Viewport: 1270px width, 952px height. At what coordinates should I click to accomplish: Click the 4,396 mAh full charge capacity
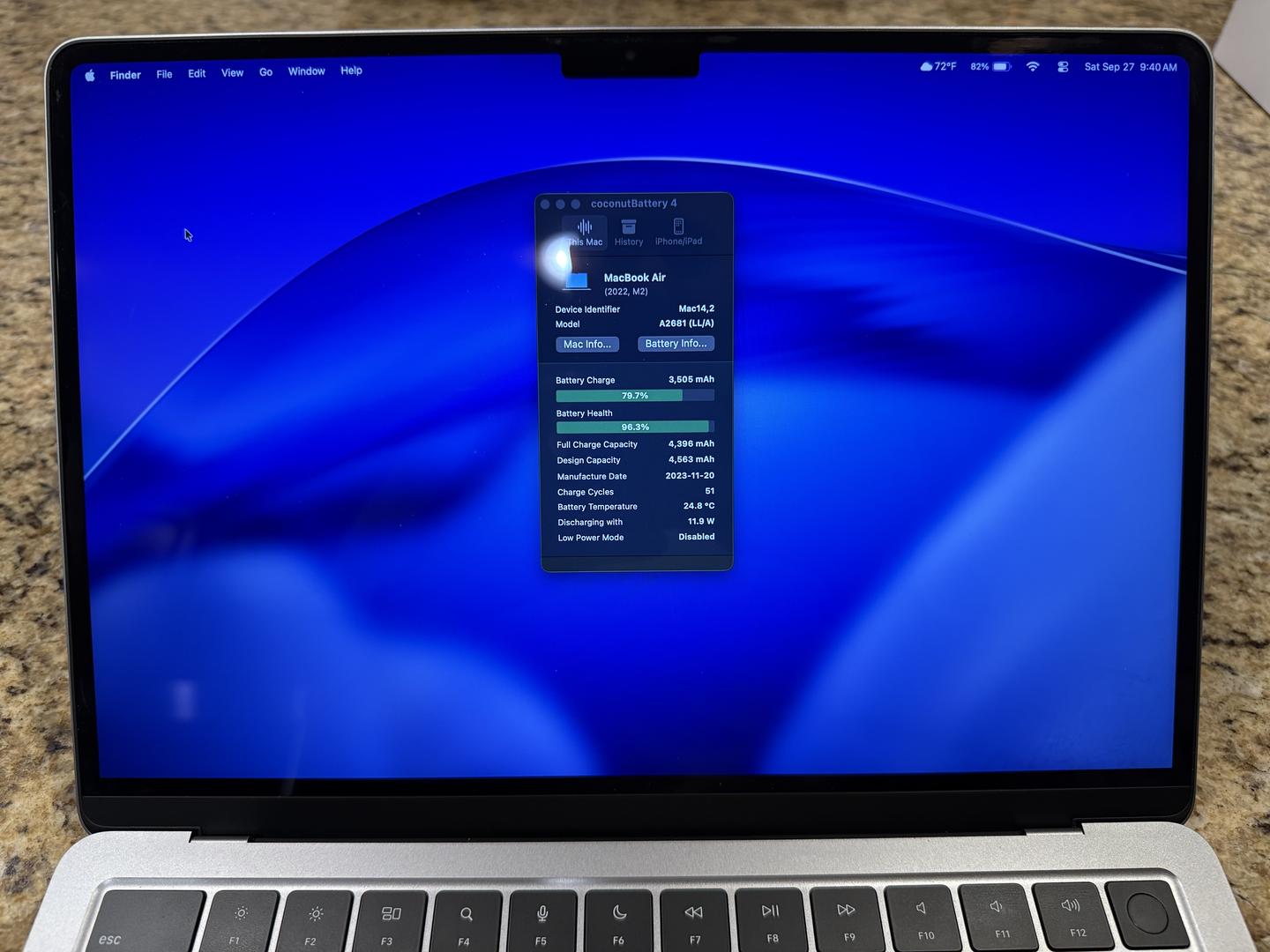pyautogui.click(x=691, y=444)
